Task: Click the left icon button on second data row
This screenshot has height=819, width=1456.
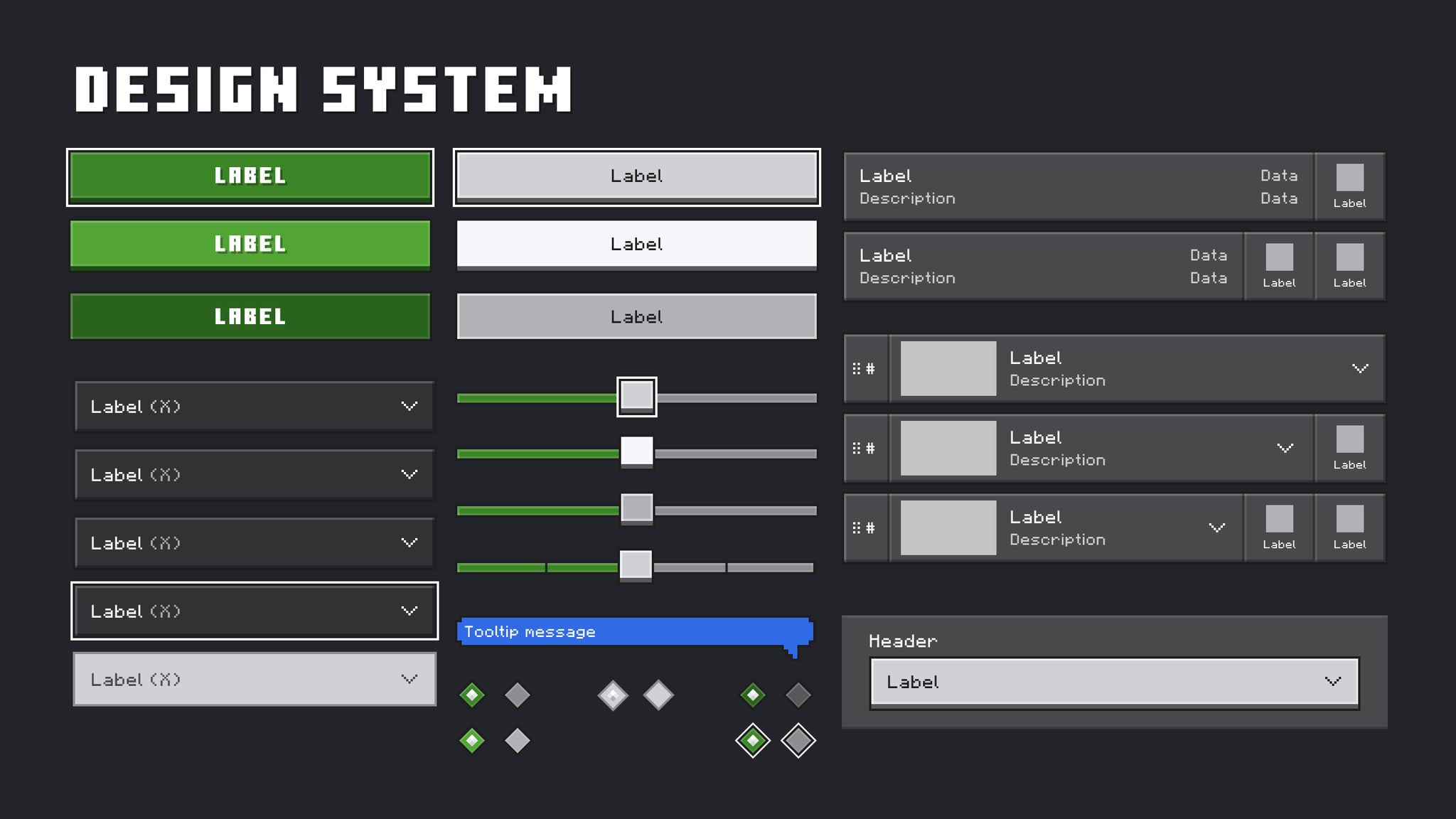Action: pos(1279,266)
